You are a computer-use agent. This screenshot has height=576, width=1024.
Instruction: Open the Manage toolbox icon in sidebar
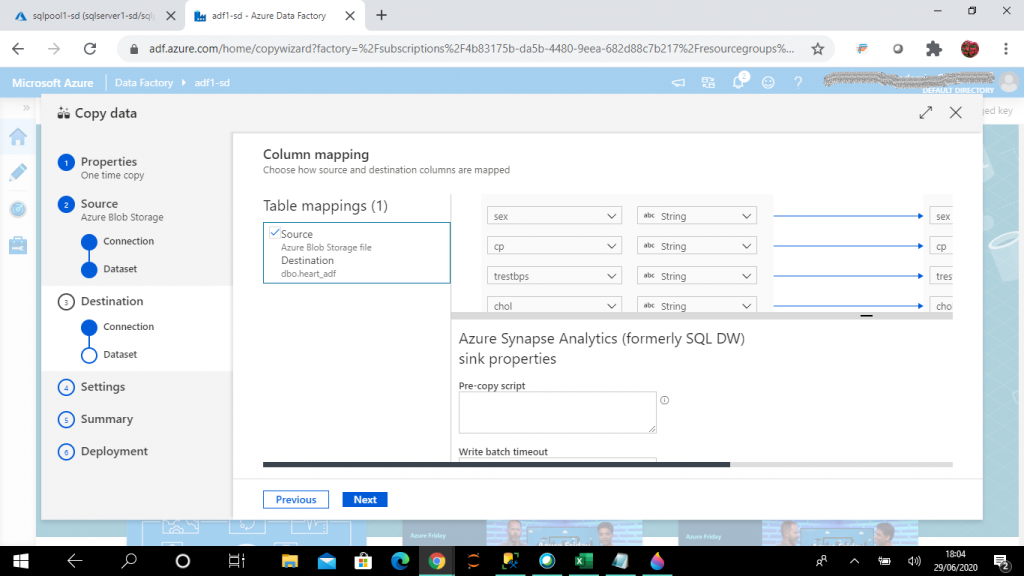pyautogui.click(x=18, y=246)
